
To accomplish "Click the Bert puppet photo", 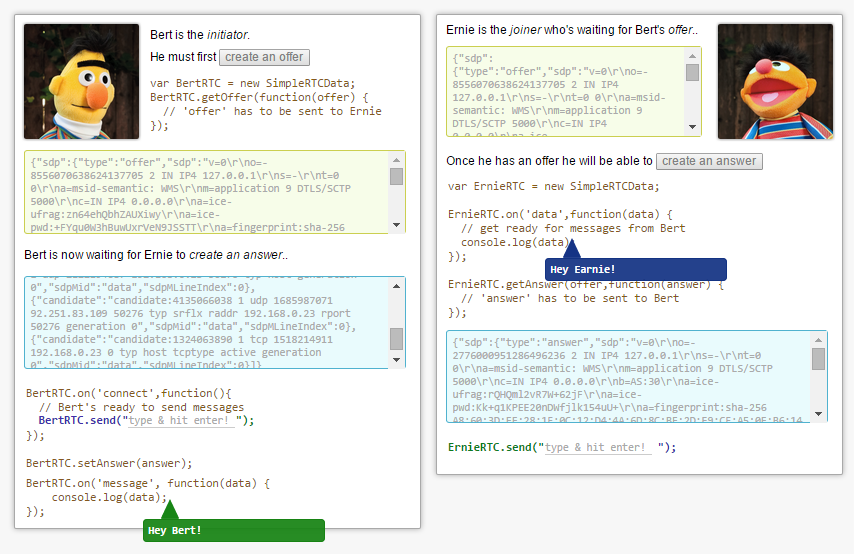I will point(81,81).
